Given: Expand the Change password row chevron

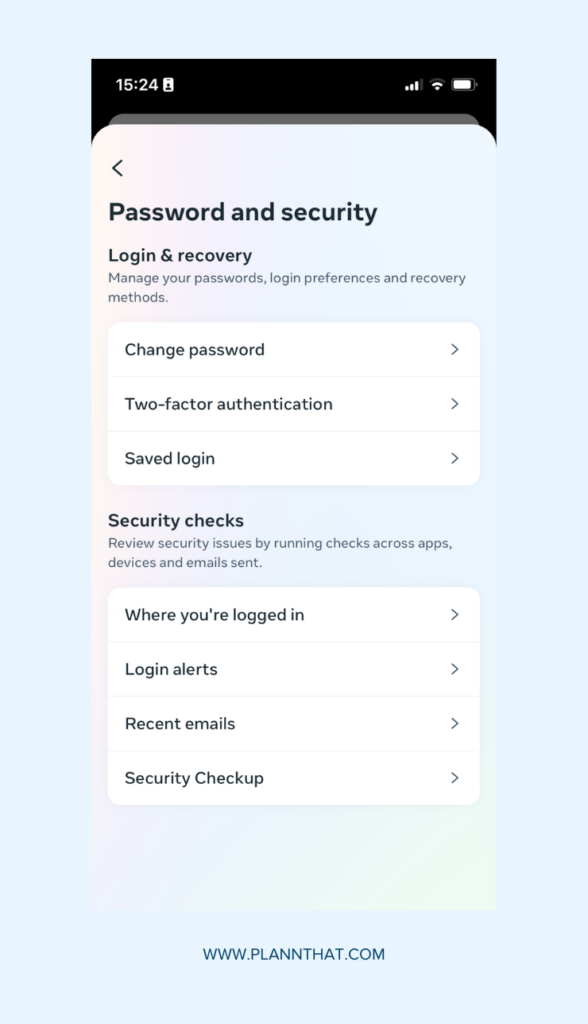Looking at the screenshot, I should (x=455, y=349).
